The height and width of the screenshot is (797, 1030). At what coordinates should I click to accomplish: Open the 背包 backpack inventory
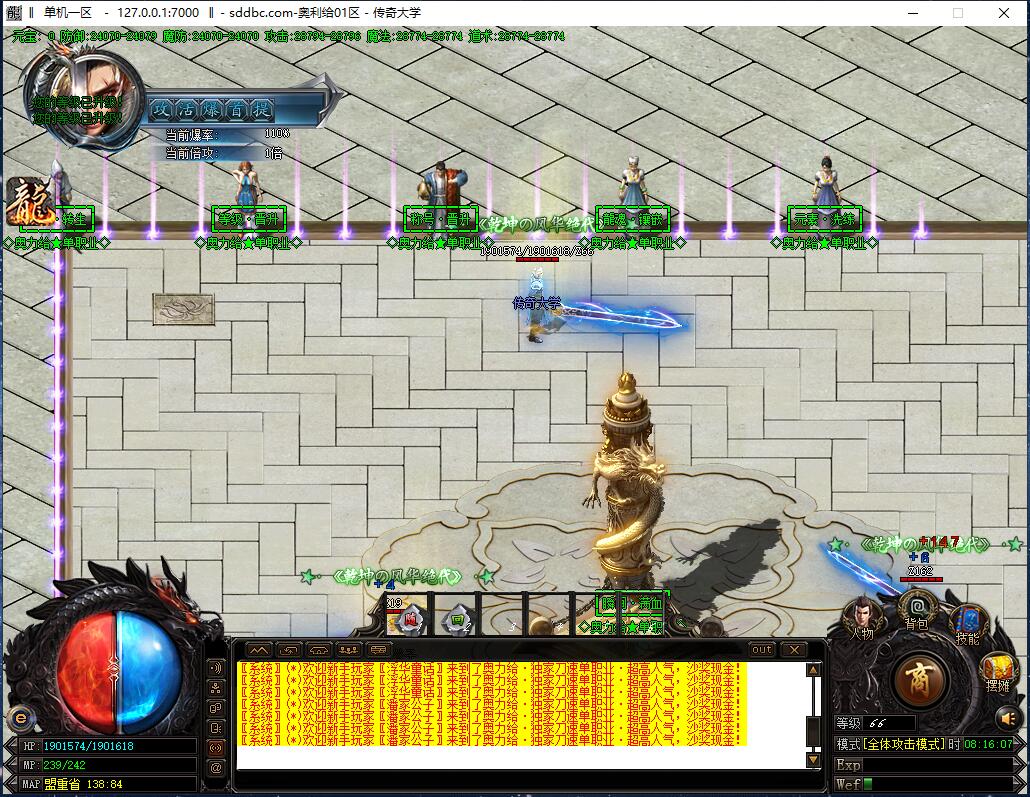[x=916, y=612]
